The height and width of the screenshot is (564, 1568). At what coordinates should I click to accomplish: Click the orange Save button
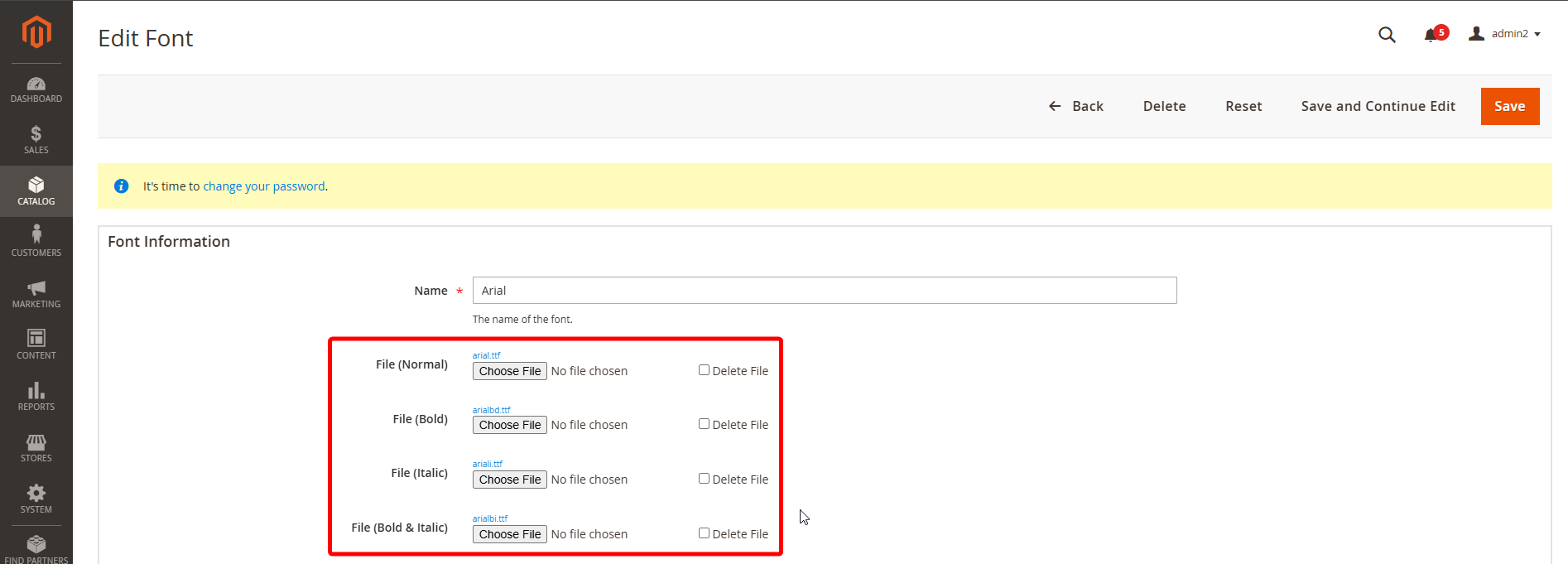pos(1509,106)
